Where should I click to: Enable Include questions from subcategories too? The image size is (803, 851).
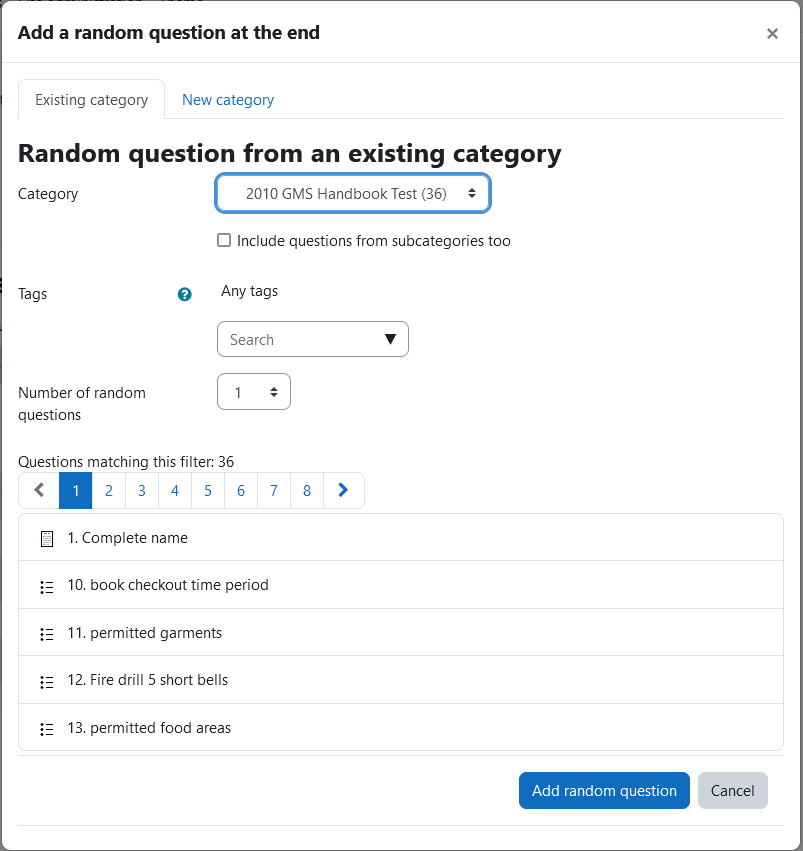pyautogui.click(x=224, y=240)
